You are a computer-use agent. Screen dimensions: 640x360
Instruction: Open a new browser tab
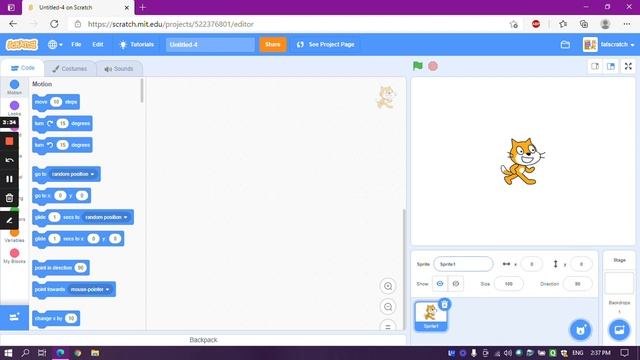(142, 7)
